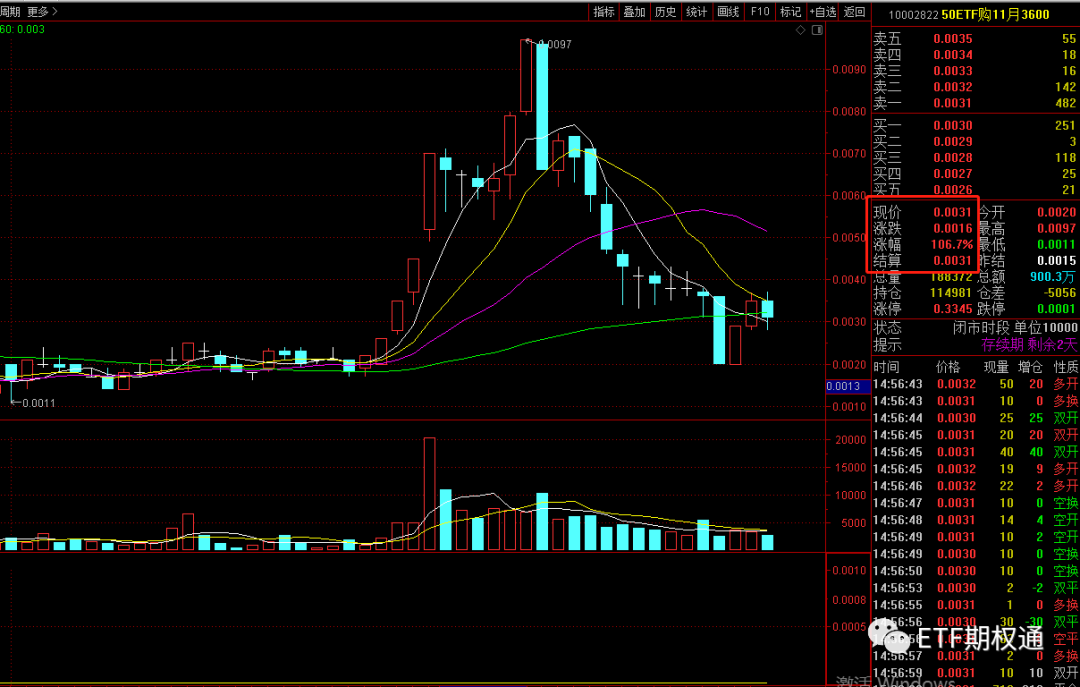Viewport: 1080px width, 687px height.
Task: Select the 卖四 ask row at 0.0034
Action: [975, 54]
